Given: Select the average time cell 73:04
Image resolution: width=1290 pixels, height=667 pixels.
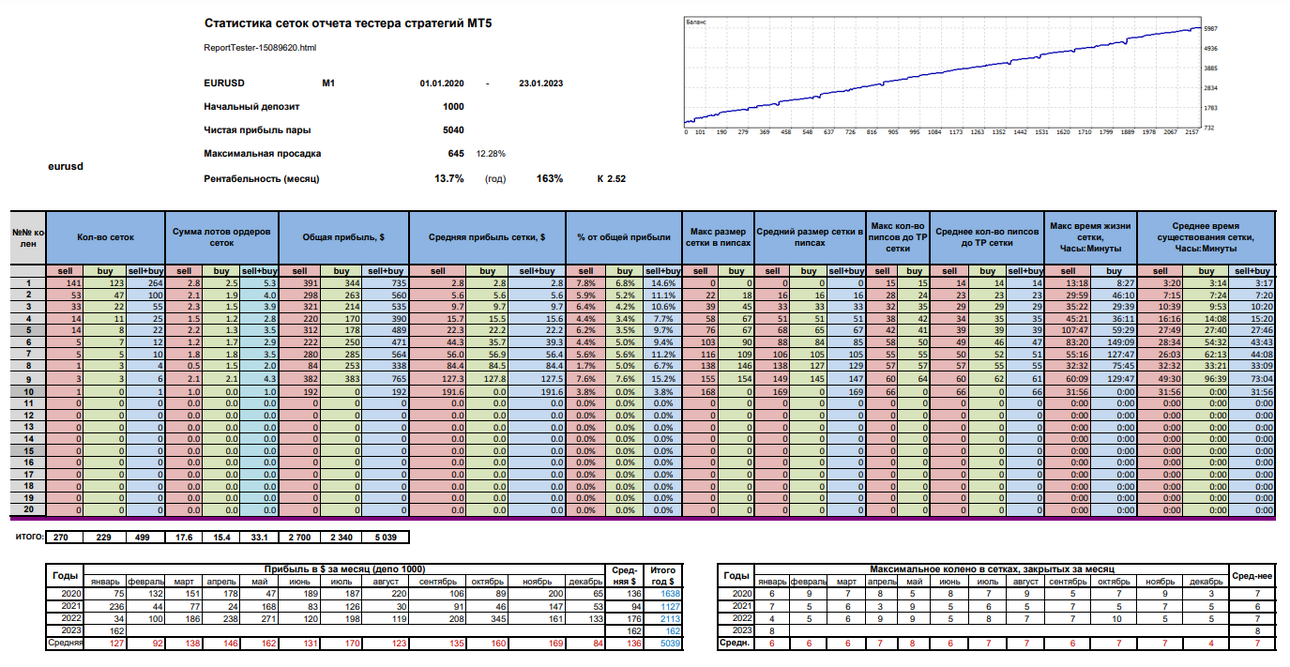Looking at the screenshot, I should (x=1253, y=379).
